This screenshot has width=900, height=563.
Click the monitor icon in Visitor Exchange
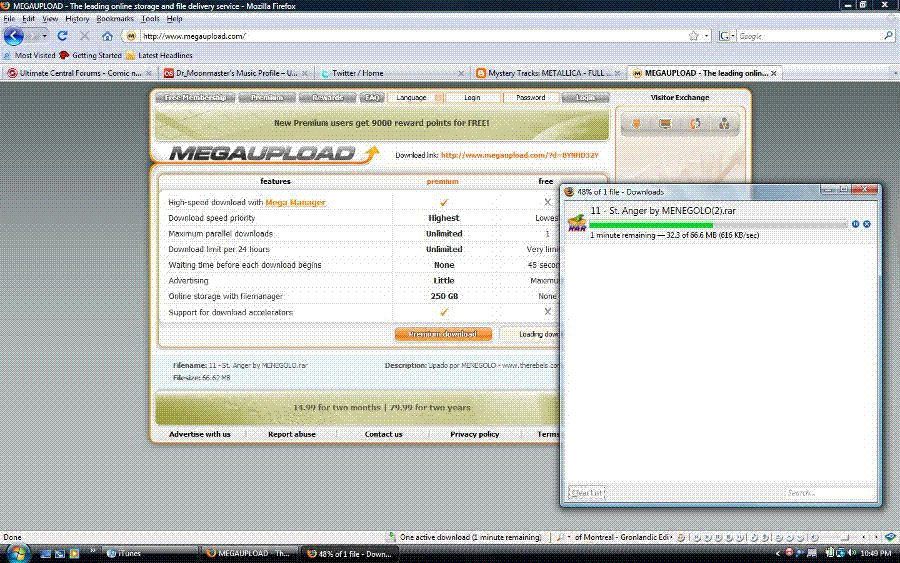pyautogui.click(x=665, y=123)
